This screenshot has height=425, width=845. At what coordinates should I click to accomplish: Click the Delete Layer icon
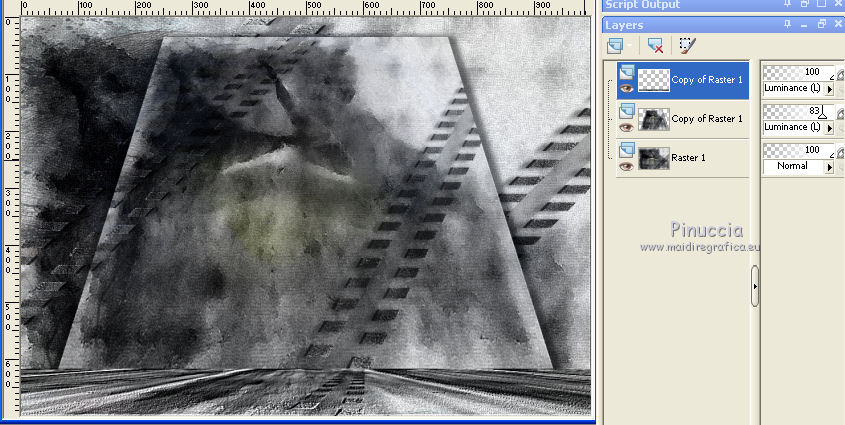coord(655,45)
